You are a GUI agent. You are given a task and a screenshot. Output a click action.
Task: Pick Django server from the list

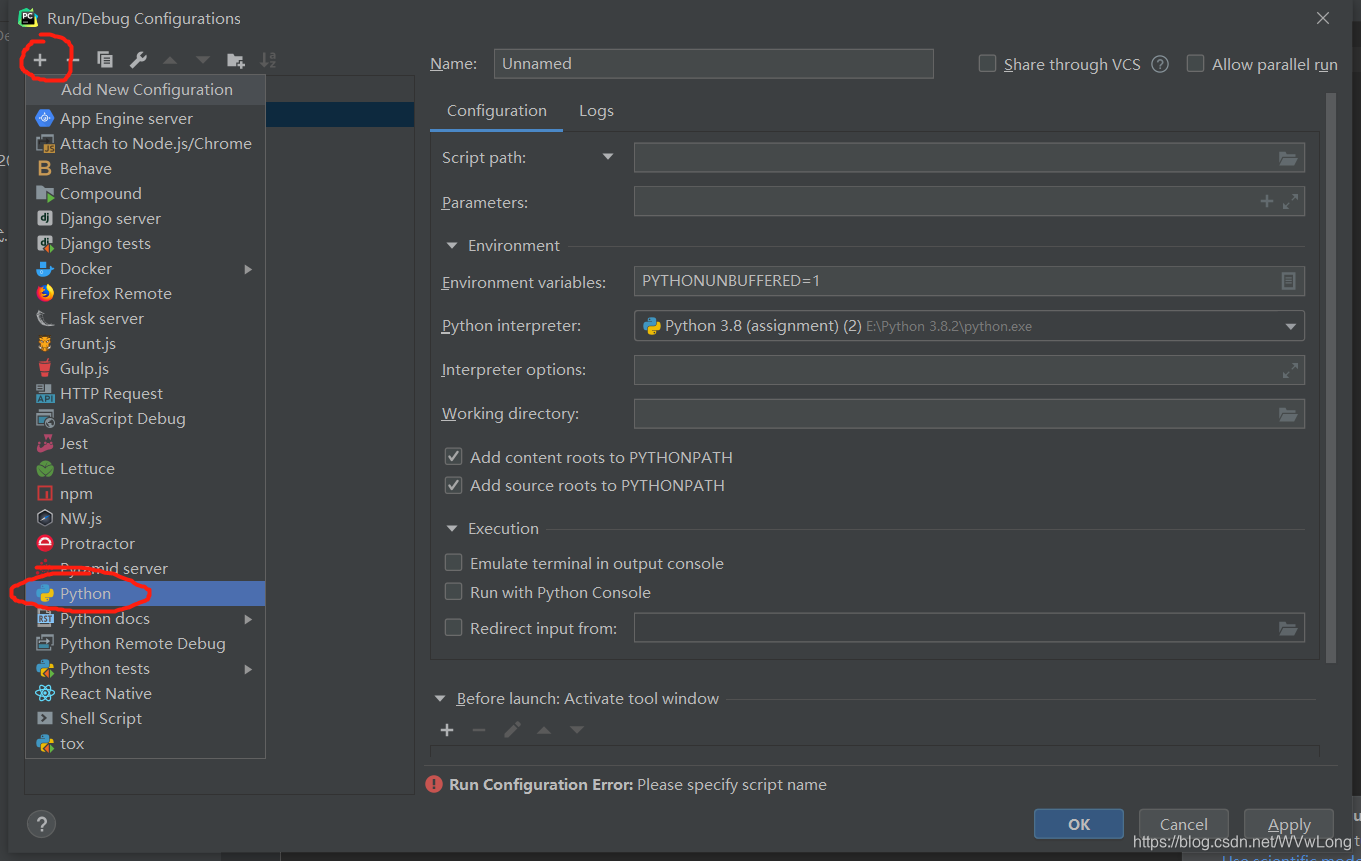(x=145, y=218)
